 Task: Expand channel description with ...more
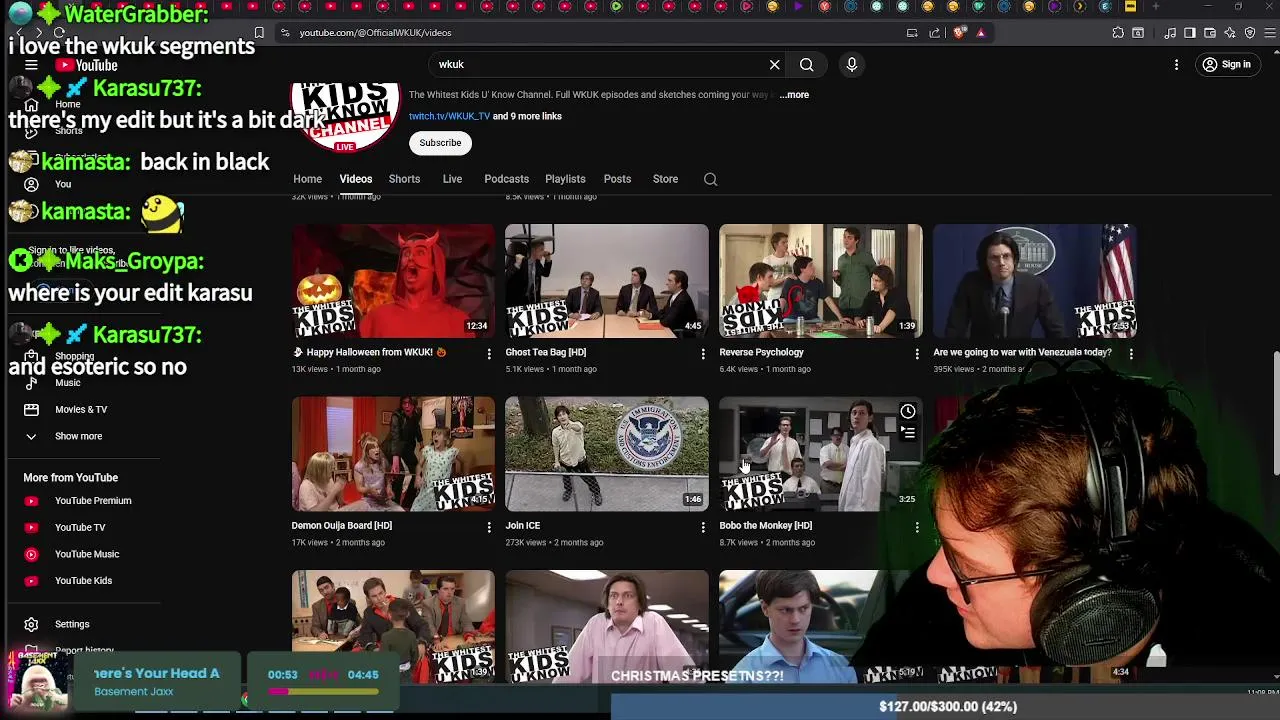click(794, 95)
